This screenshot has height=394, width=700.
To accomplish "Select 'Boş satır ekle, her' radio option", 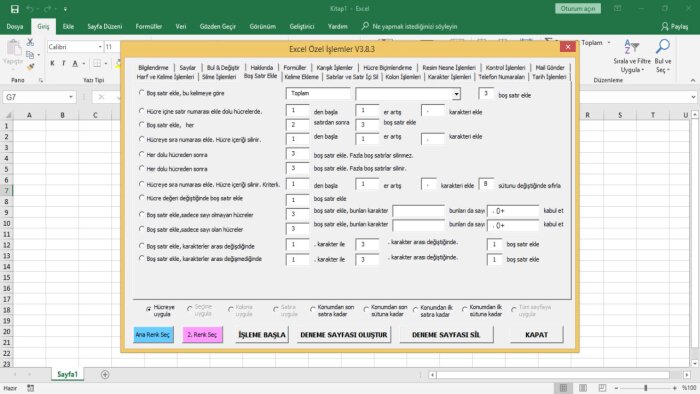I will 142,124.
